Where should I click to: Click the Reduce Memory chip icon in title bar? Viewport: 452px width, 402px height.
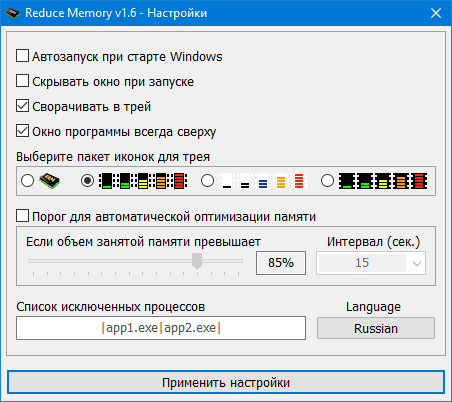click(x=12, y=13)
